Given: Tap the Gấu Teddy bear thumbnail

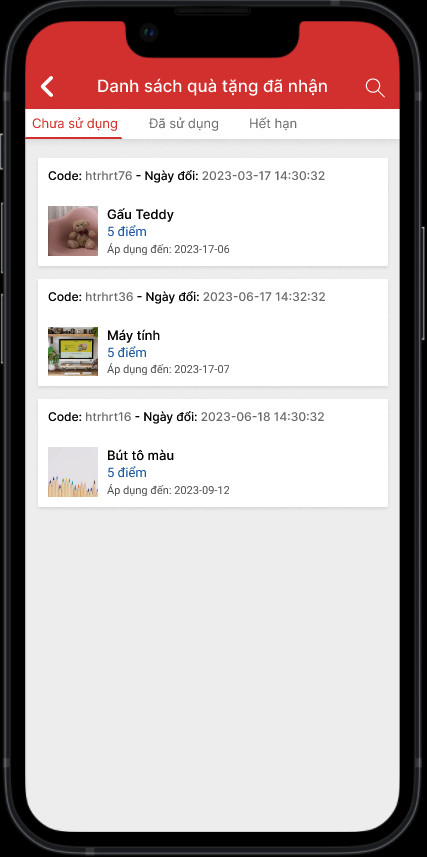Looking at the screenshot, I should click(x=73, y=231).
